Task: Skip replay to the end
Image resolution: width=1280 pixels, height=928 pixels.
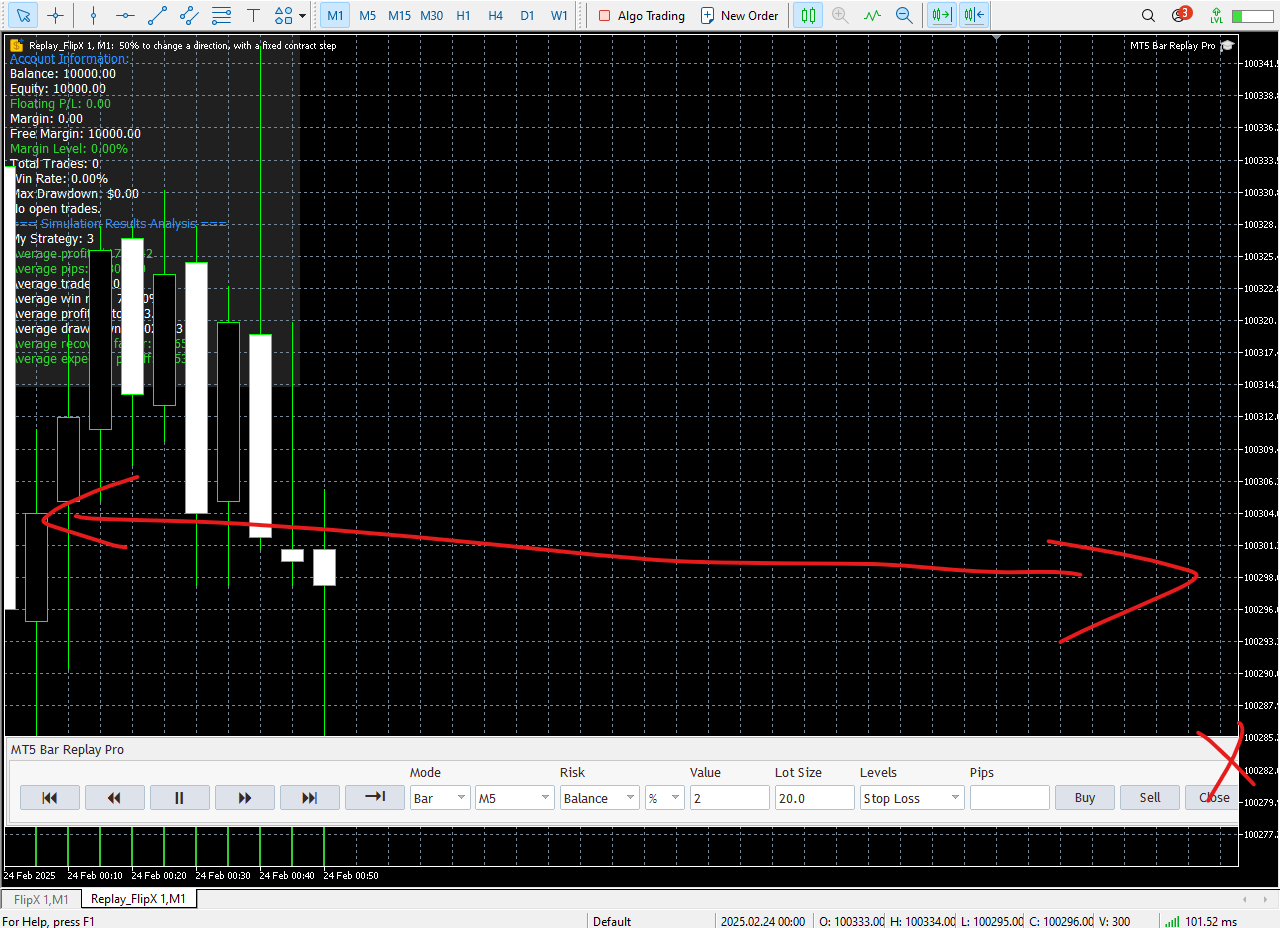Action: 310,797
